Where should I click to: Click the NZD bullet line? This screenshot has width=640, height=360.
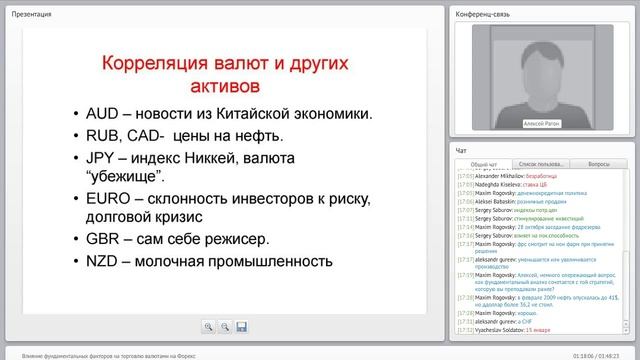point(209,261)
